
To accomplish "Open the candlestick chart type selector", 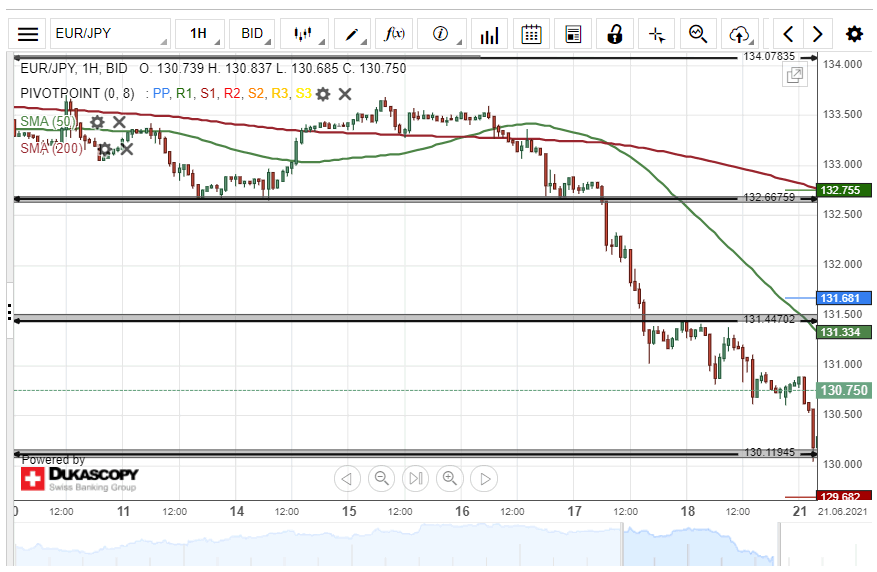I will pyautogui.click(x=304, y=34).
